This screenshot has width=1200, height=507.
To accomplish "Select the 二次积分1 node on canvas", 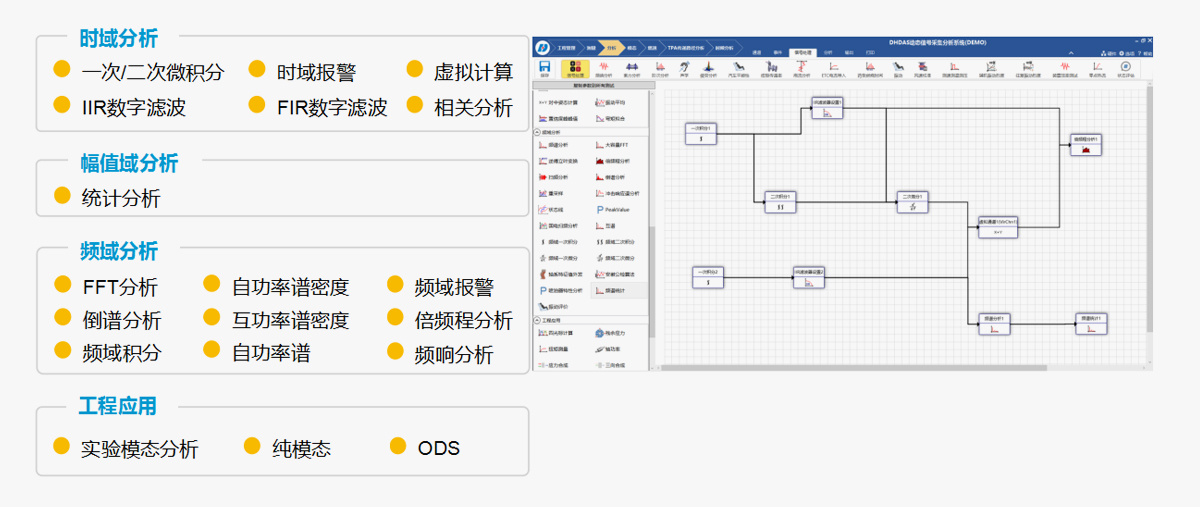I will pyautogui.click(x=780, y=202).
